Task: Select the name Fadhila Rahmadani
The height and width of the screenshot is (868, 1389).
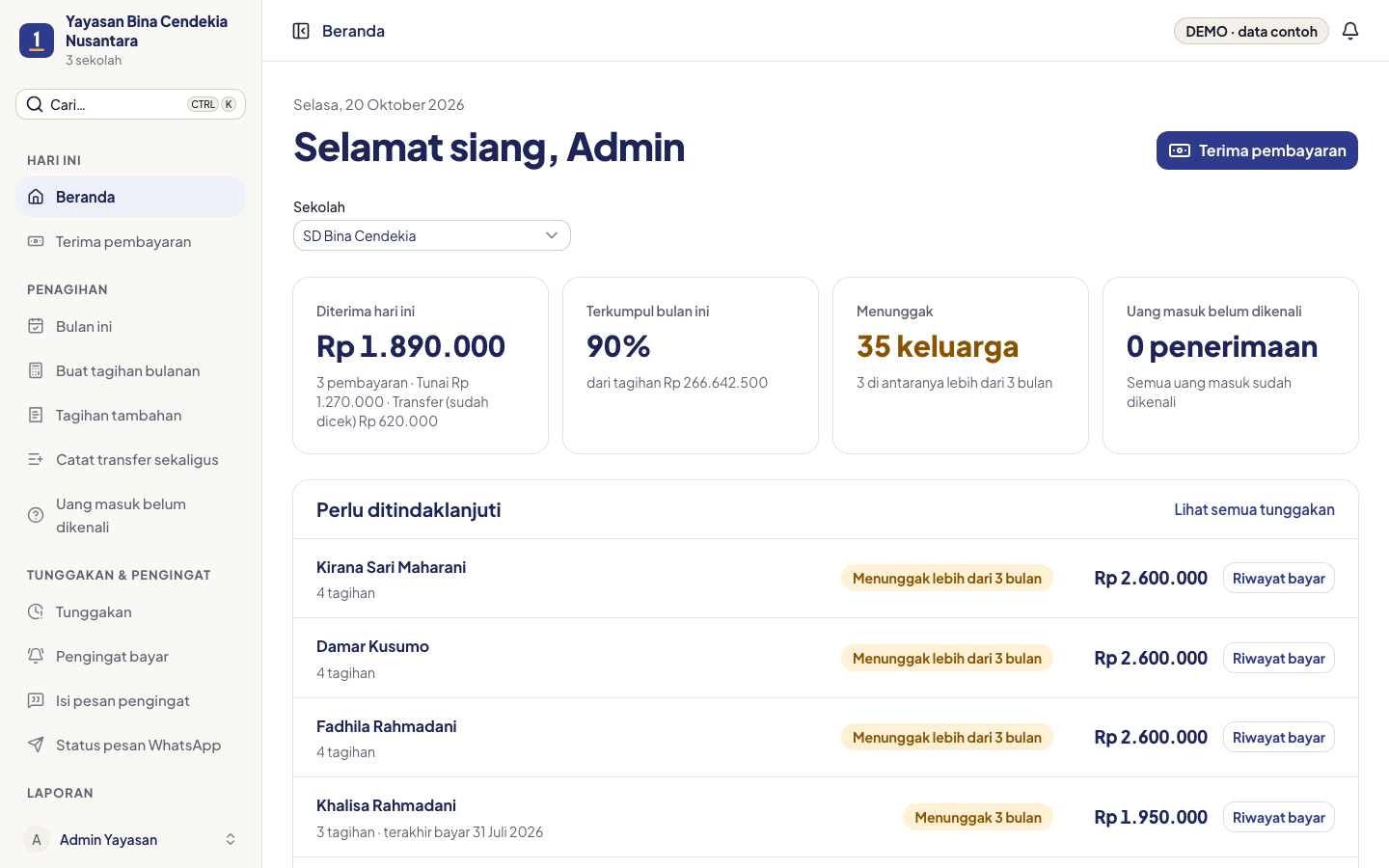Action: [386, 726]
